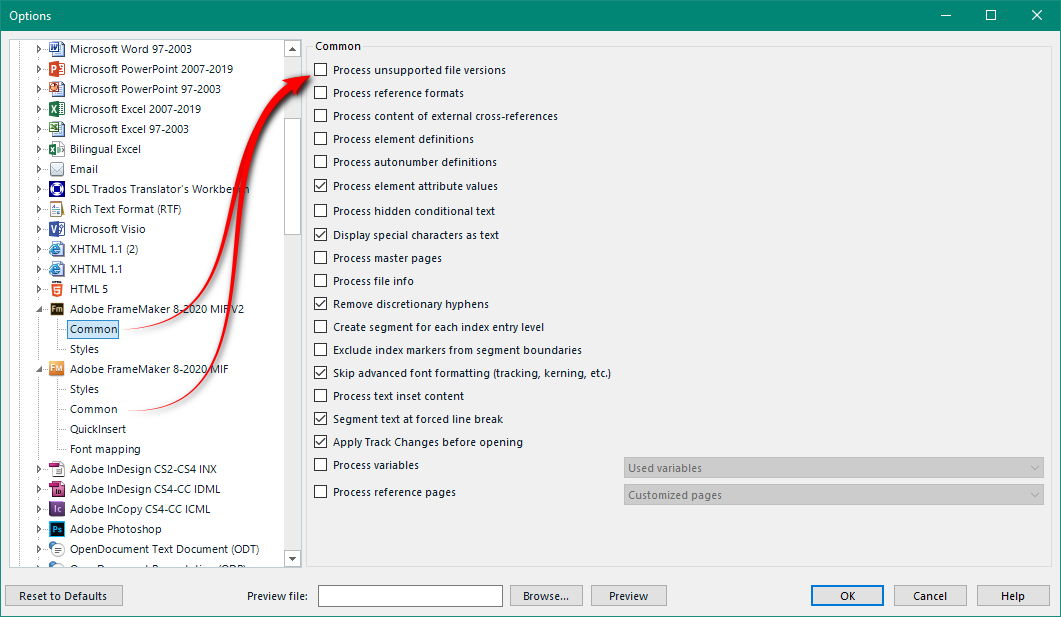Disable Display special characters as text

[x=321, y=235]
